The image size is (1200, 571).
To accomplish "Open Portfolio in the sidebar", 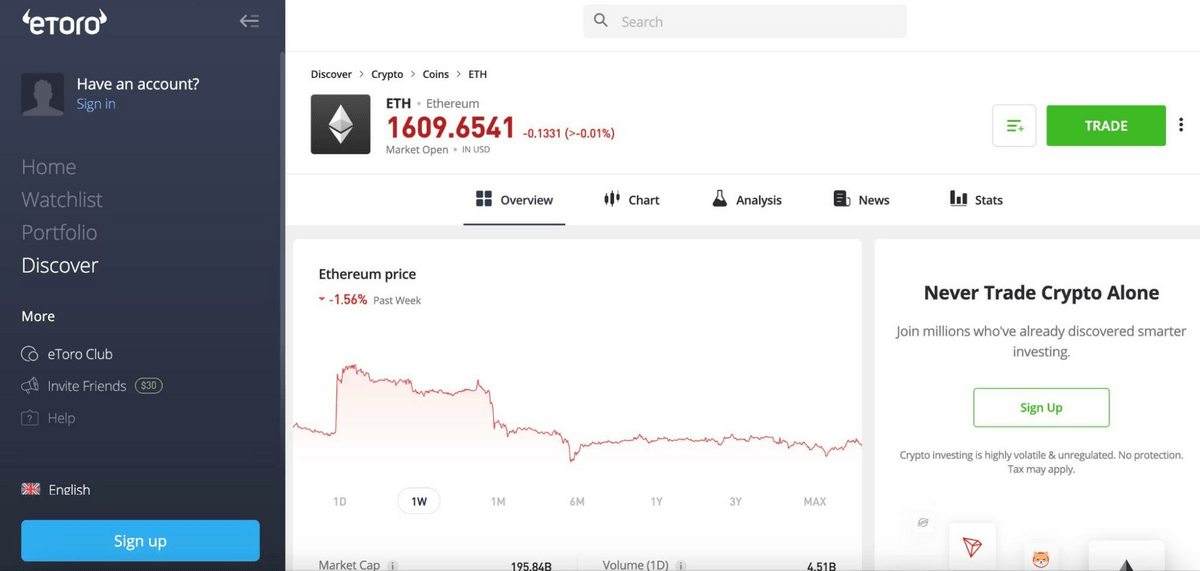I will 59,232.
